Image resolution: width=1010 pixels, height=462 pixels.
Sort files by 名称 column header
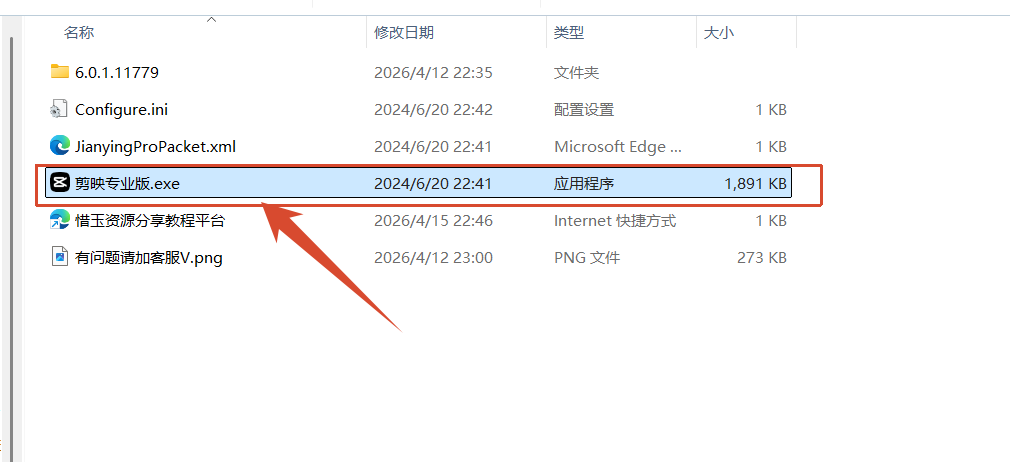coord(79,33)
